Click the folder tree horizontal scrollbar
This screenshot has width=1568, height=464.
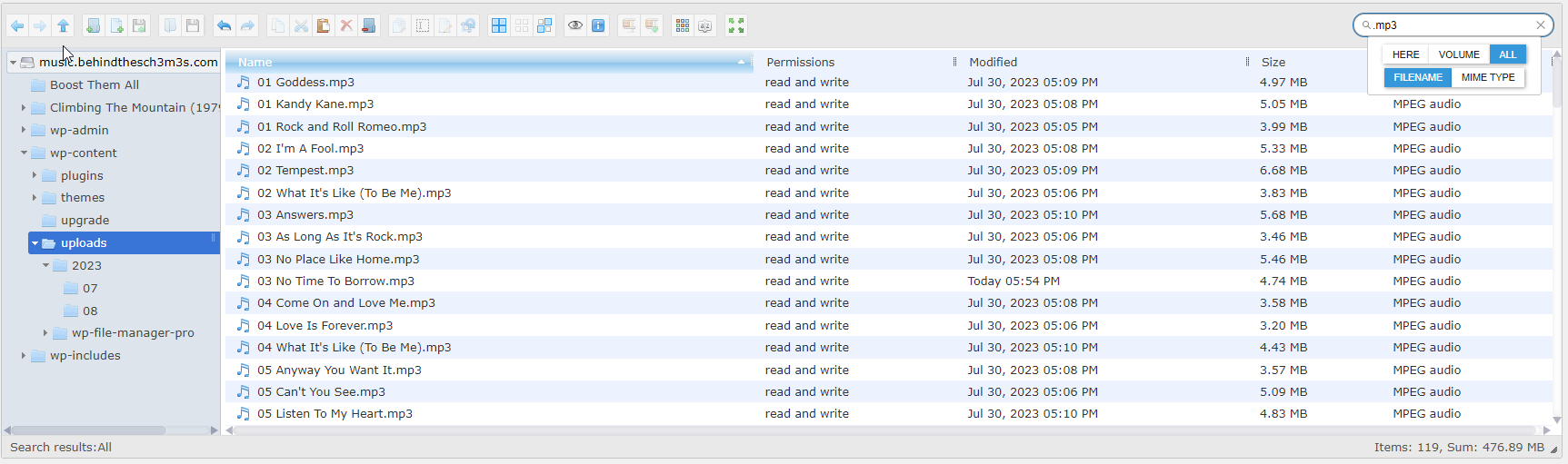[87, 430]
